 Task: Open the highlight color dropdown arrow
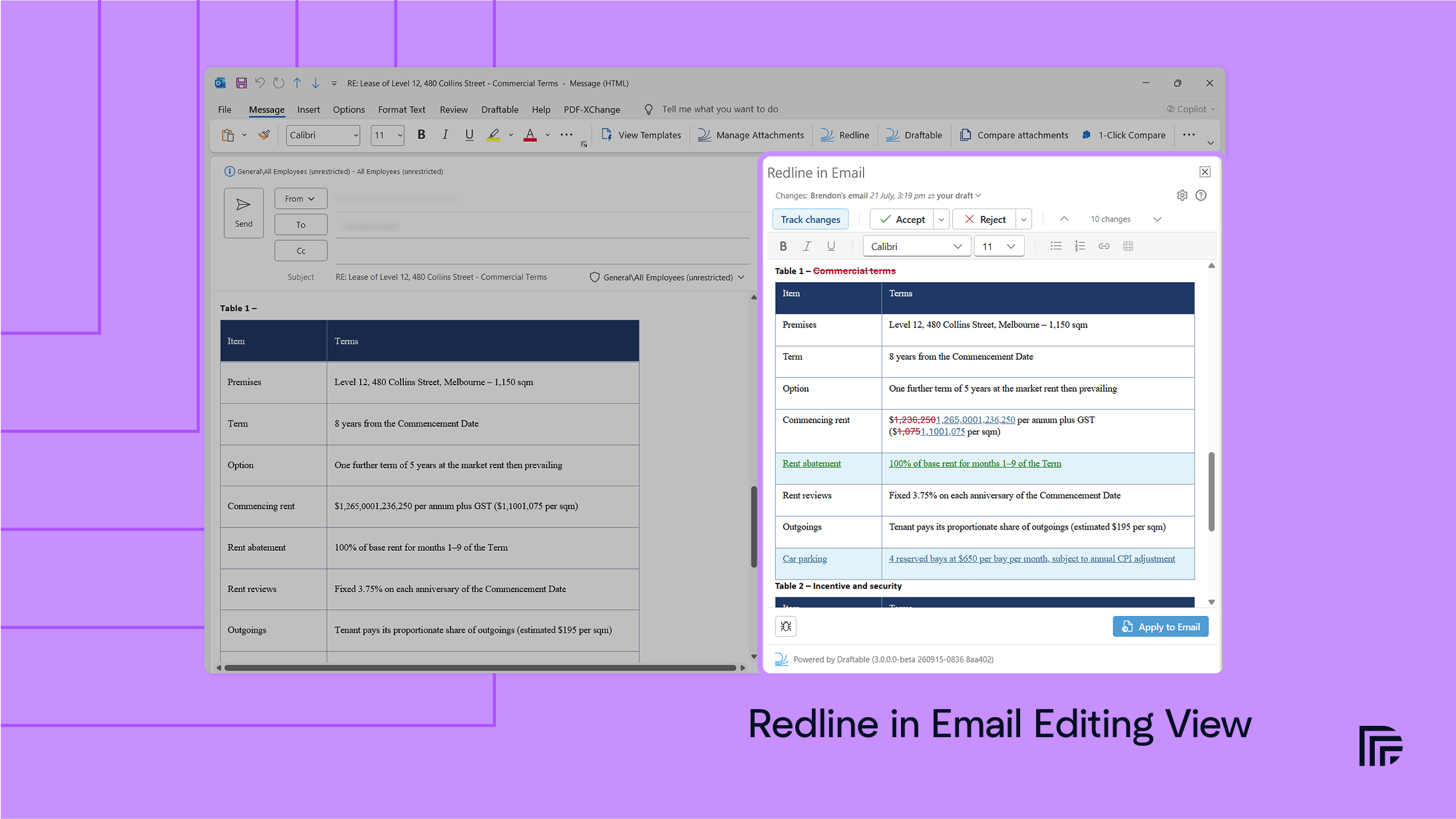pos(511,135)
